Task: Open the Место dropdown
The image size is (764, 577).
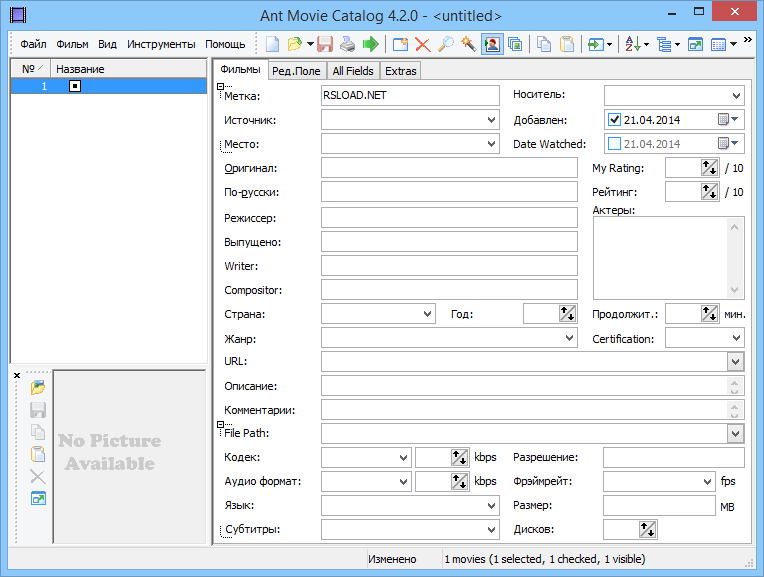Action: (x=492, y=144)
